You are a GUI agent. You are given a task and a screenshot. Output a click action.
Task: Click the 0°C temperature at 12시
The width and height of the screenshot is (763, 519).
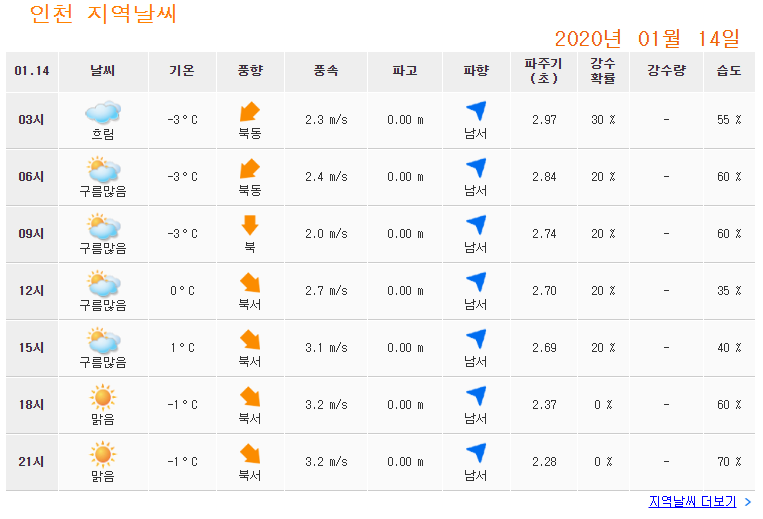(x=182, y=291)
